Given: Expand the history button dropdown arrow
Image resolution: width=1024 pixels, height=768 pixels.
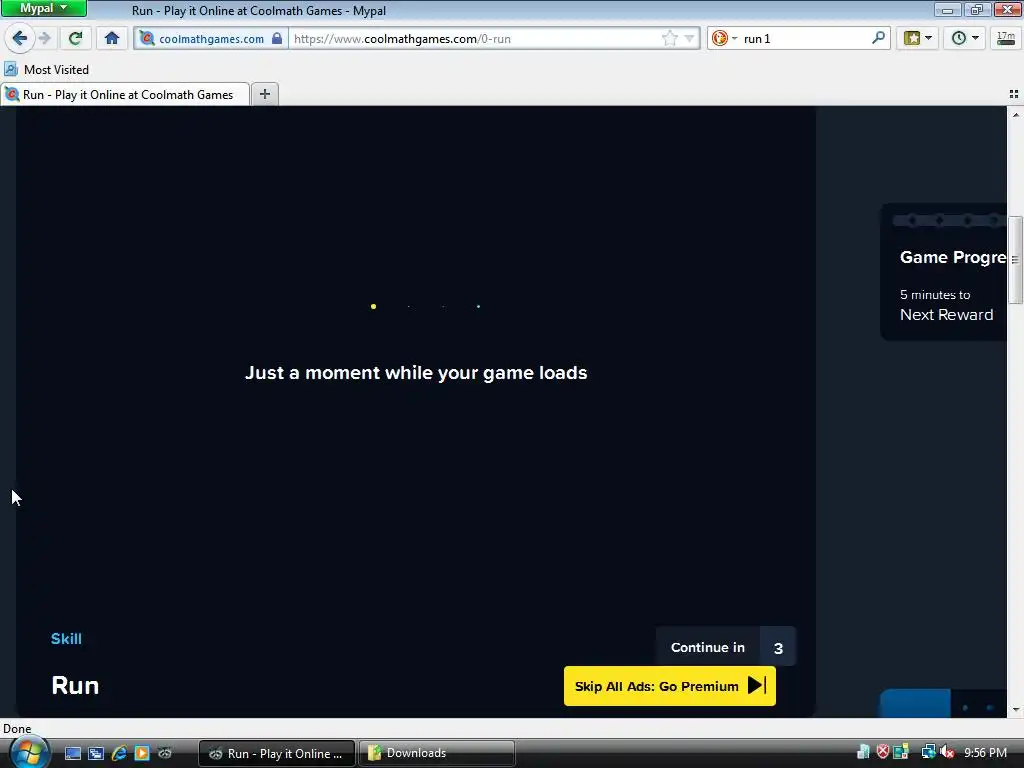Looking at the screenshot, I should coord(976,39).
